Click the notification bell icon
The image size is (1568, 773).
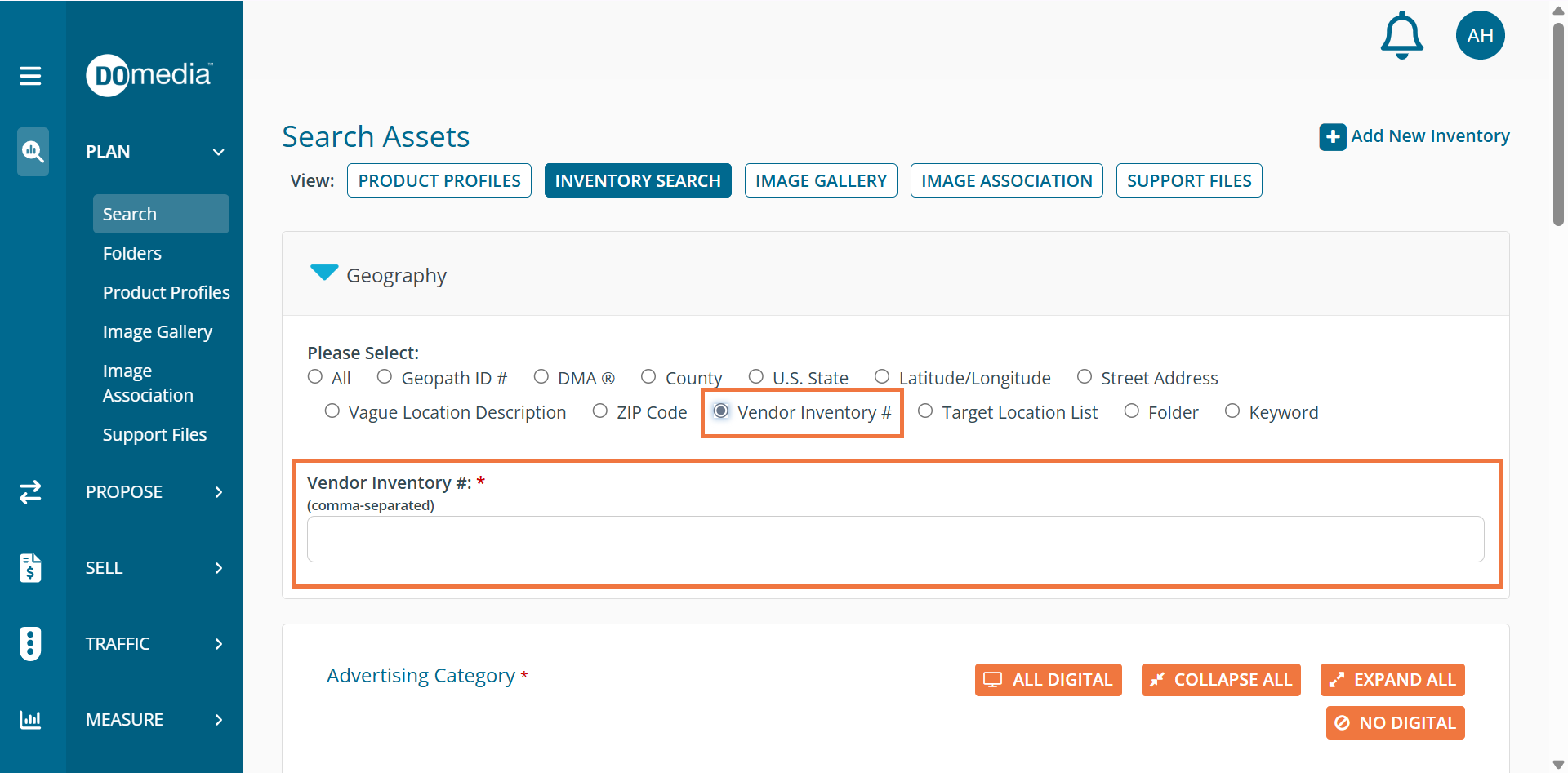1401,35
